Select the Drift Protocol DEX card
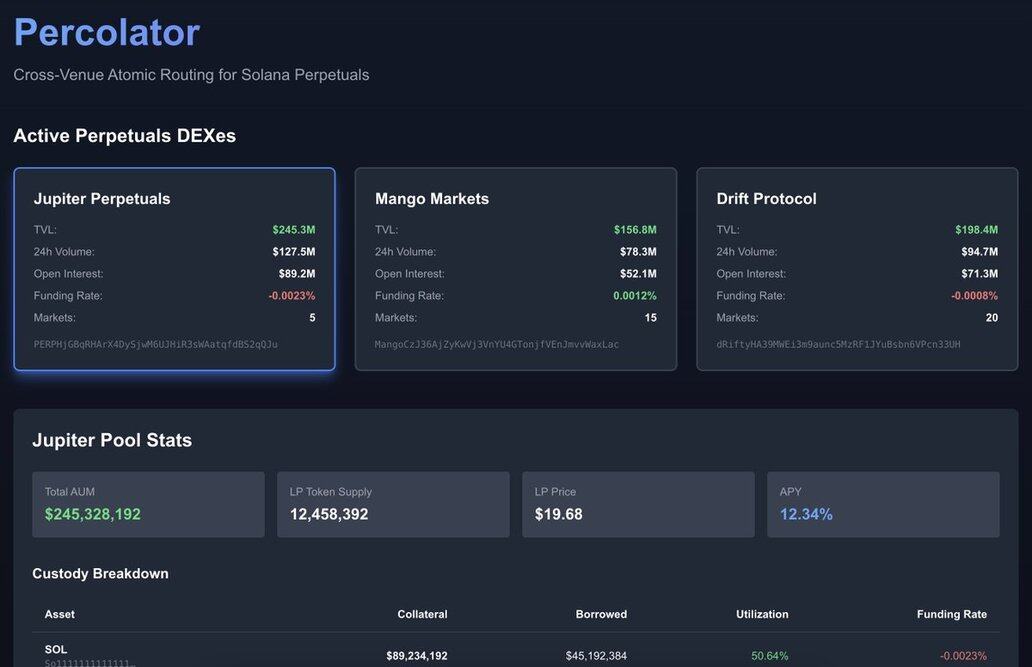Screen dimensions: 1032x667 click(x=857, y=269)
